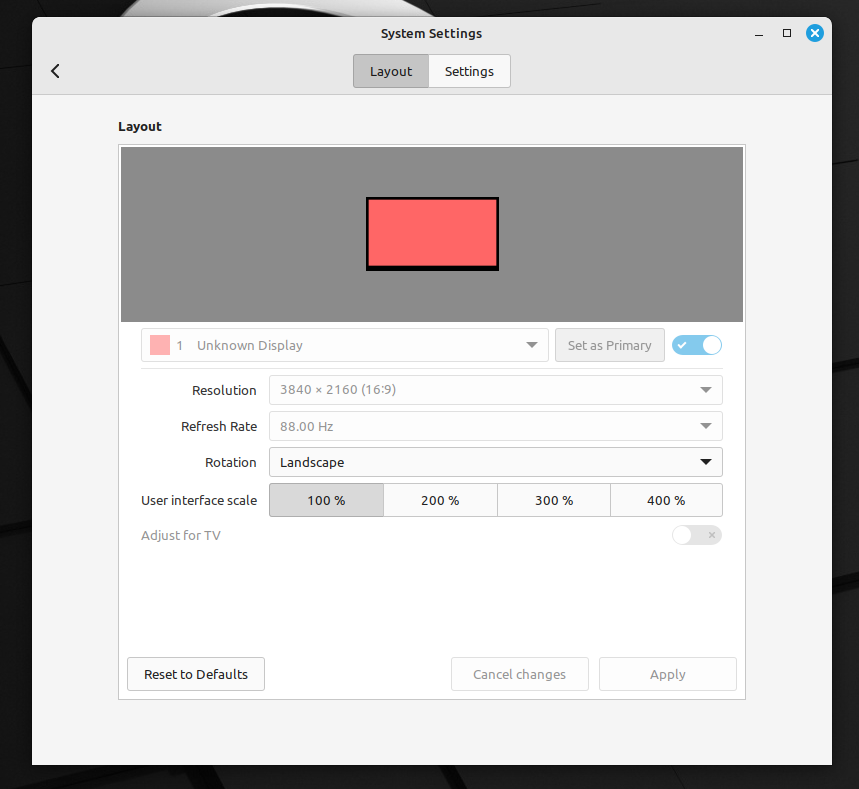
Task: Click the Layout section heading
Action: 140,127
